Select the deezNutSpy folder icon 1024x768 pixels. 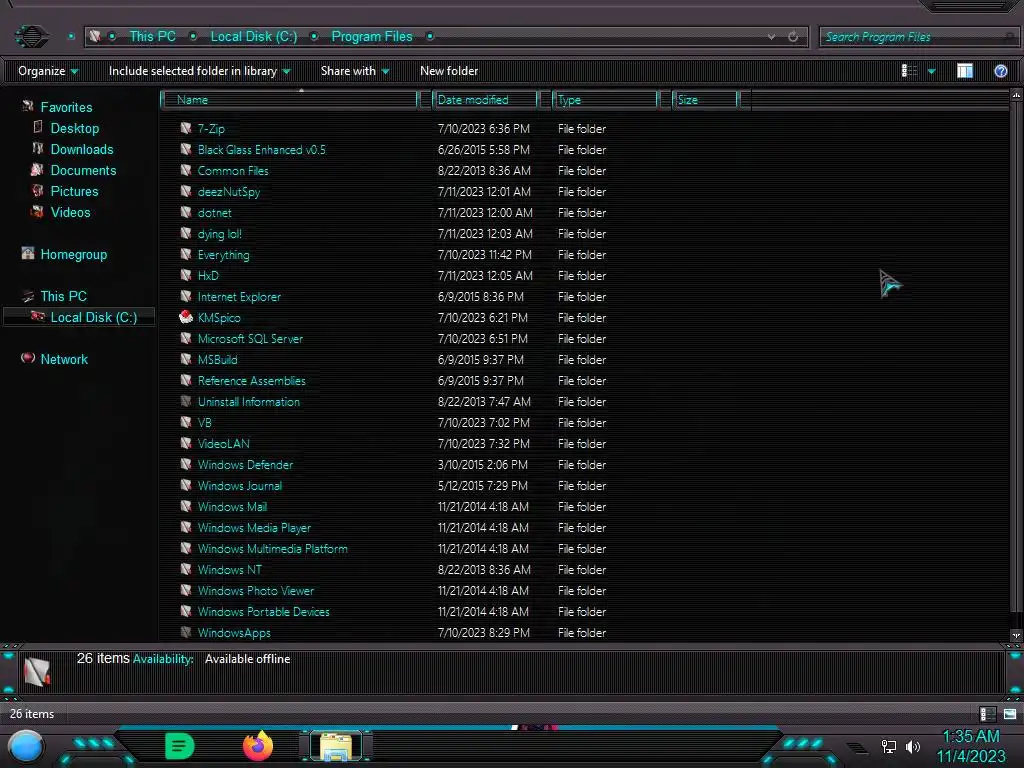point(186,191)
